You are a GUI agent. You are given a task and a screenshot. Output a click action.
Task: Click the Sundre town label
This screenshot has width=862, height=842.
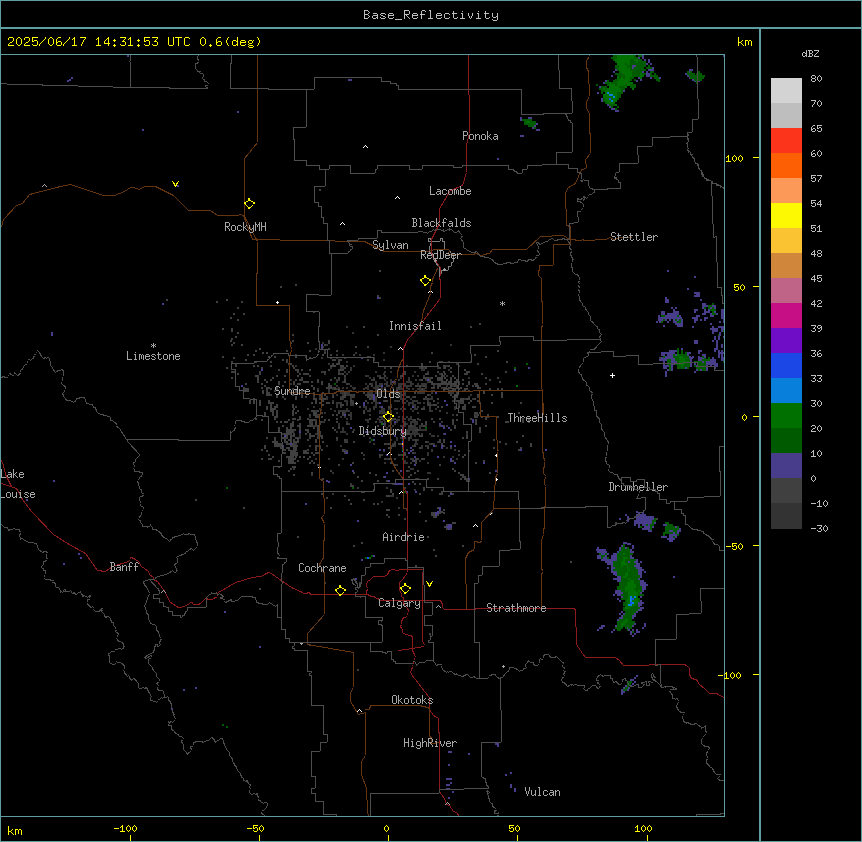pos(292,391)
